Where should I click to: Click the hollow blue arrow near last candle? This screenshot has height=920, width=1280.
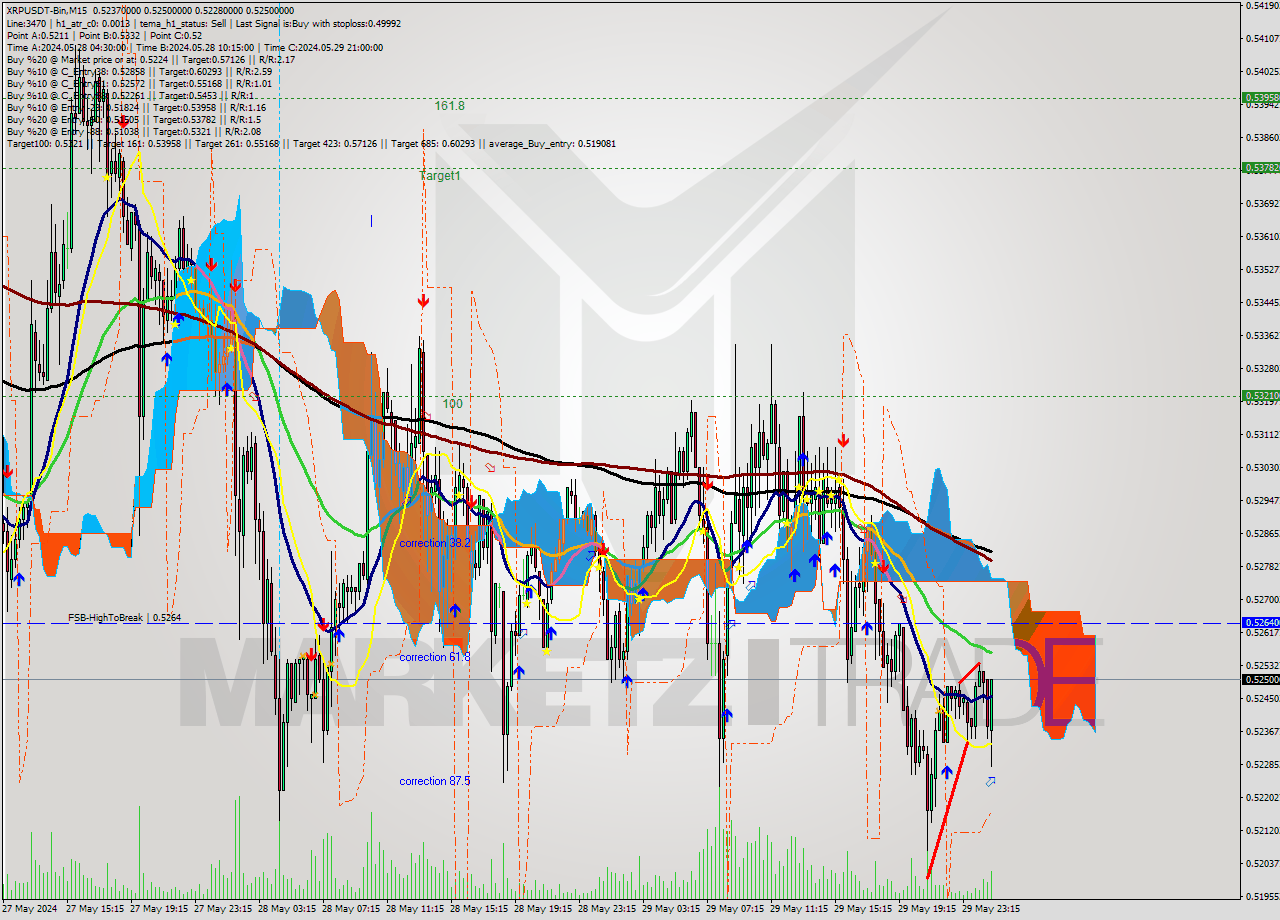pos(990,782)
